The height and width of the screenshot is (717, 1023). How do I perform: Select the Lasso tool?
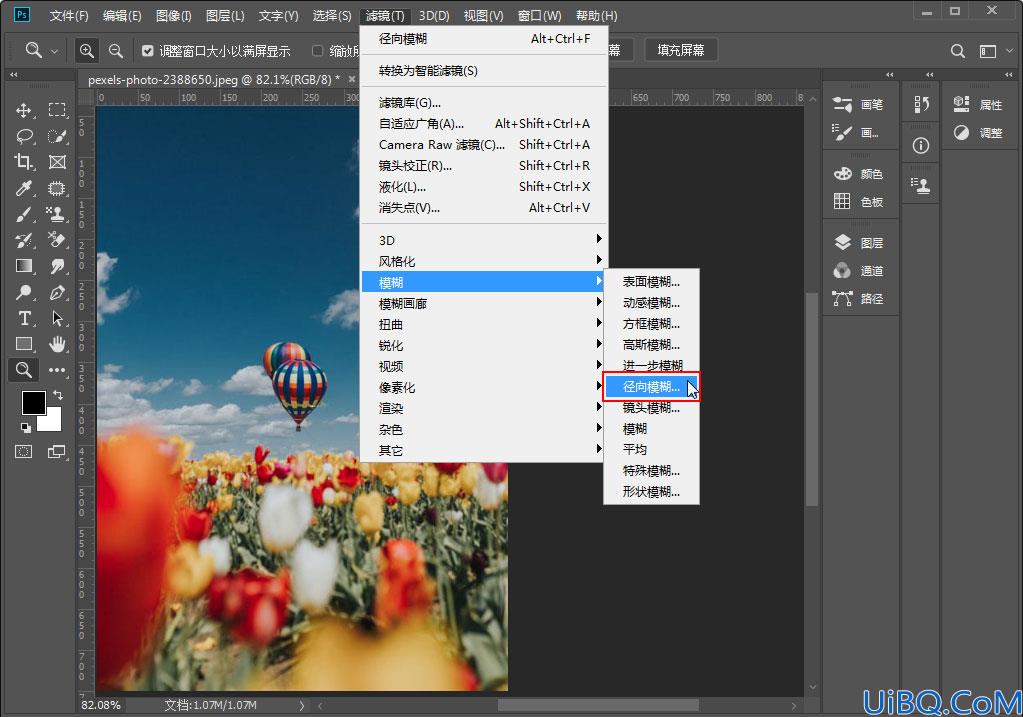[x=24, y=136]
